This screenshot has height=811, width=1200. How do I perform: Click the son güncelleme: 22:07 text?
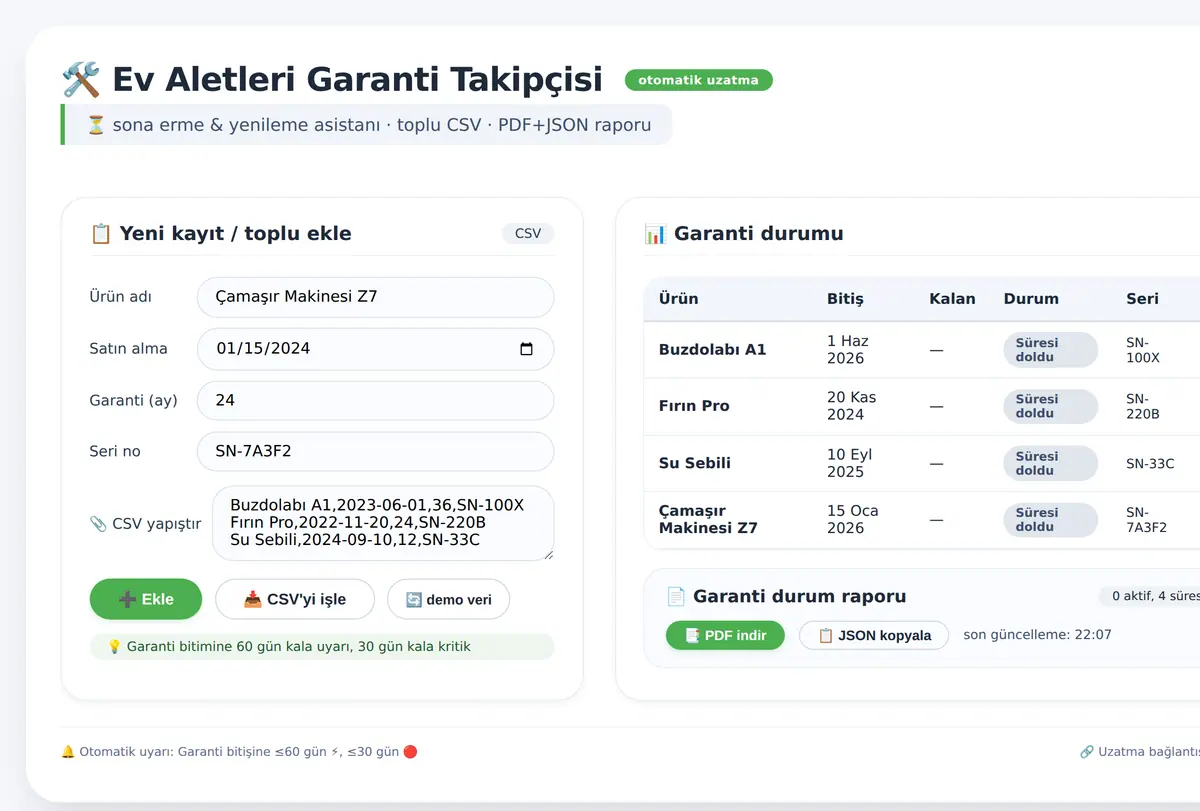pos(1037,635)
